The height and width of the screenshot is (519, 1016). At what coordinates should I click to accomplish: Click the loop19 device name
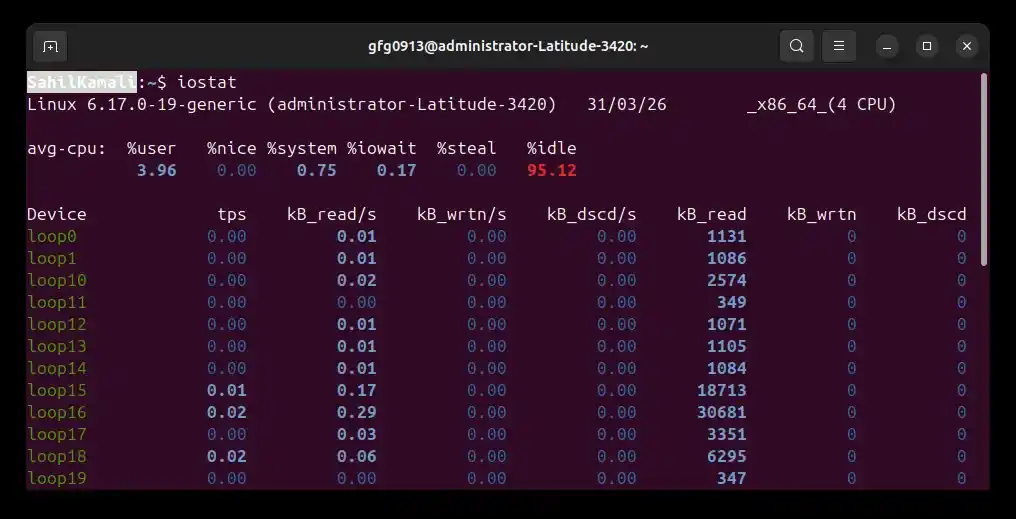click(57, 479)
